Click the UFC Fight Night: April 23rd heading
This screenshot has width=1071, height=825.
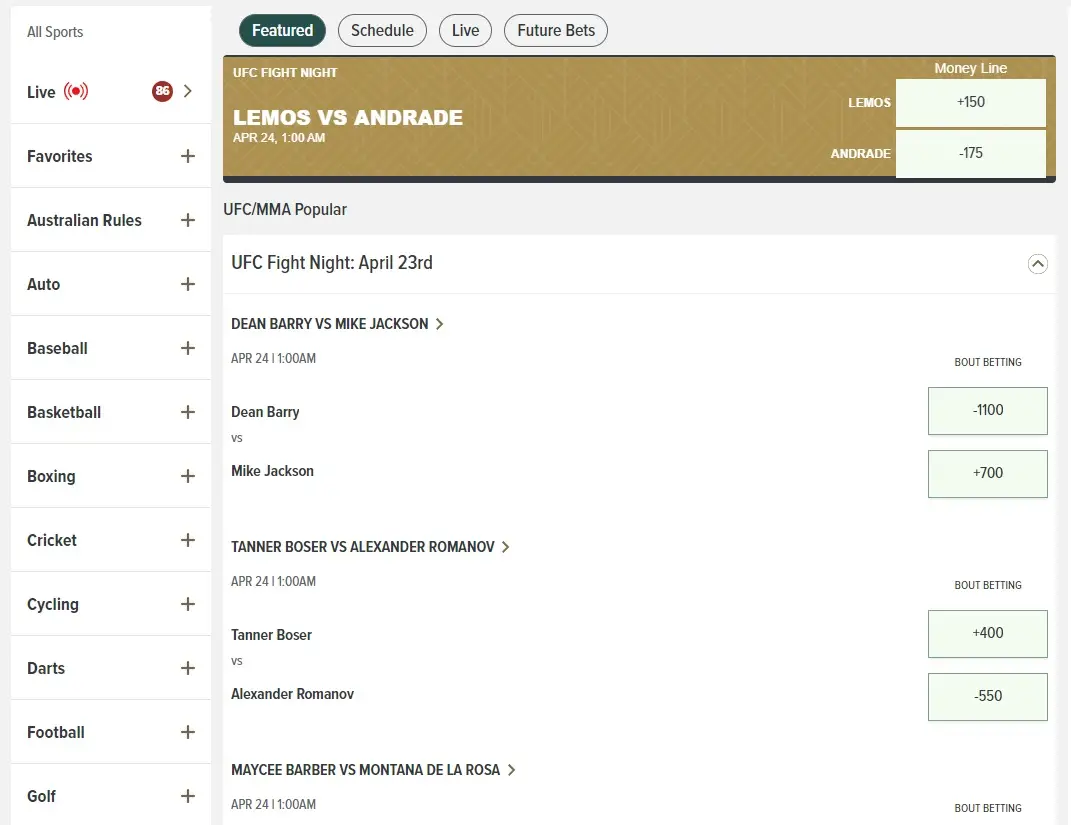coord(332,263)
